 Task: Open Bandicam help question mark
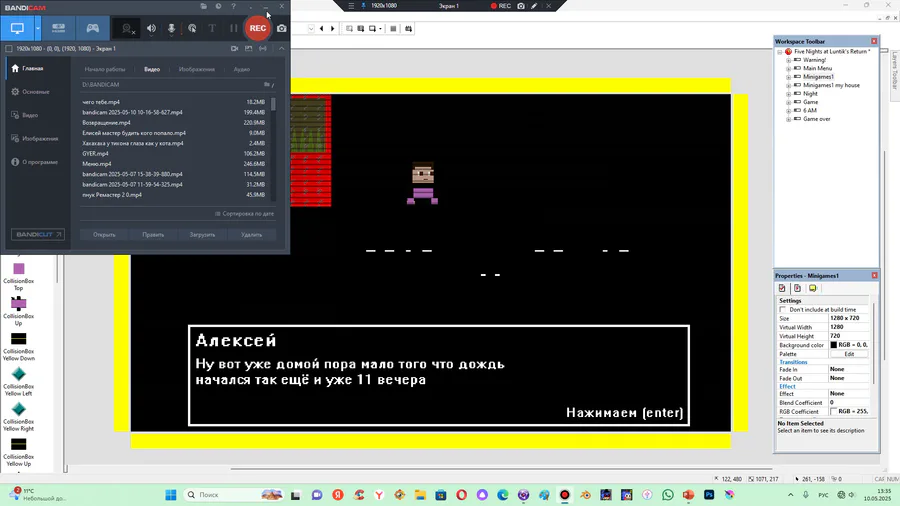[233, 6]
